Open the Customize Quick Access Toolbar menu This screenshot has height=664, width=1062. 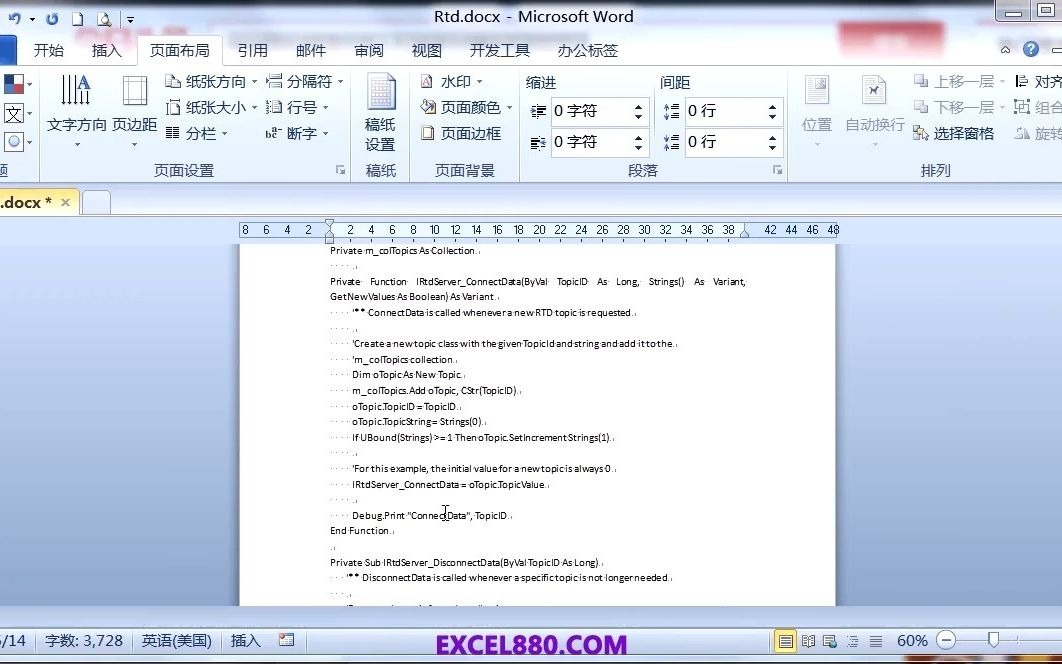point(130,17)
